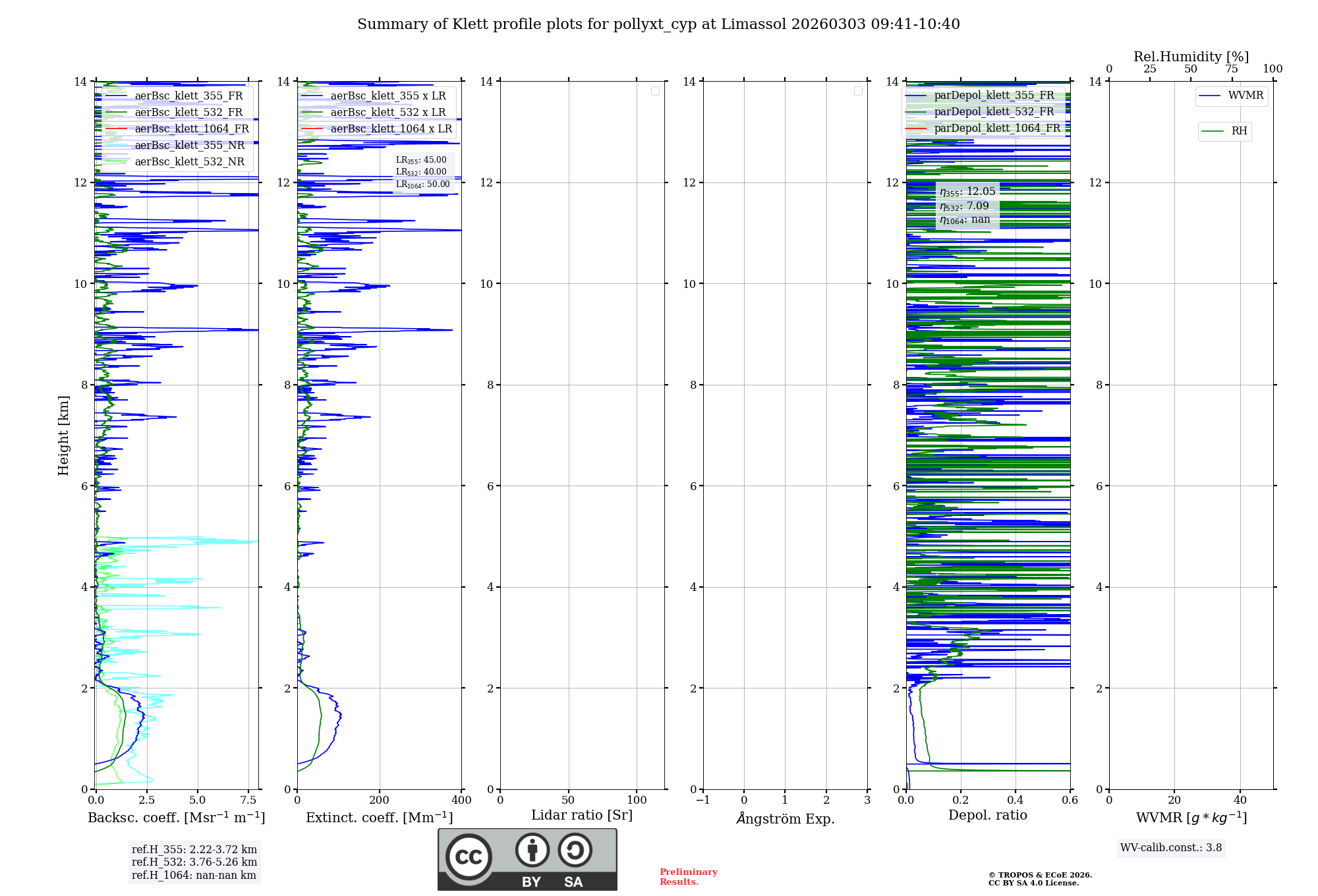This screenshot has height=896, width=1318.
Task: Click the aerBsc_klett_1064_FR red legend line
Action: click(x=115, y=129)
